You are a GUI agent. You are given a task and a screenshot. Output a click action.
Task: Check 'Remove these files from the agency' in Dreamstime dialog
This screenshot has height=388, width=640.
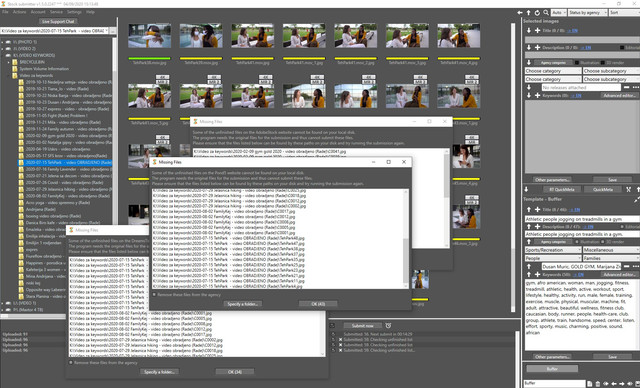(71, 362)
